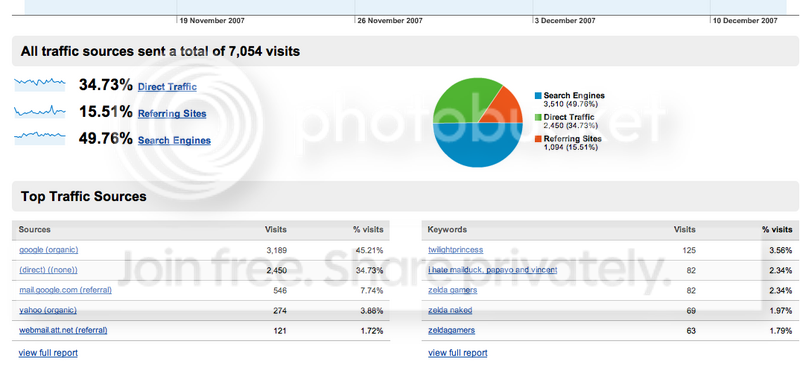View full report under Sources table

(48, 353)
